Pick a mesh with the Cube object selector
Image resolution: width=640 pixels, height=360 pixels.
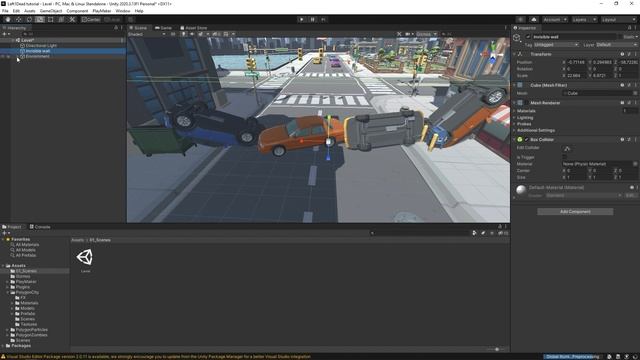click(635, 93)
